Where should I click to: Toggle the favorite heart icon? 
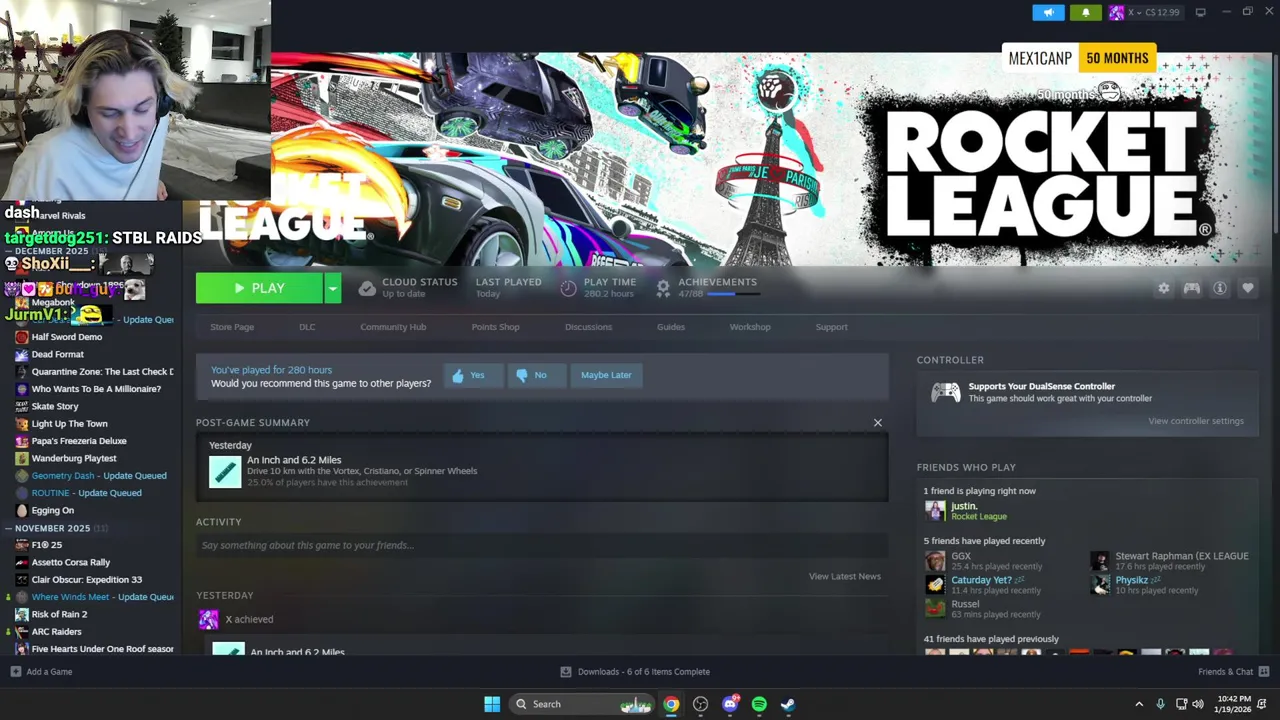tap(1248, 288)
